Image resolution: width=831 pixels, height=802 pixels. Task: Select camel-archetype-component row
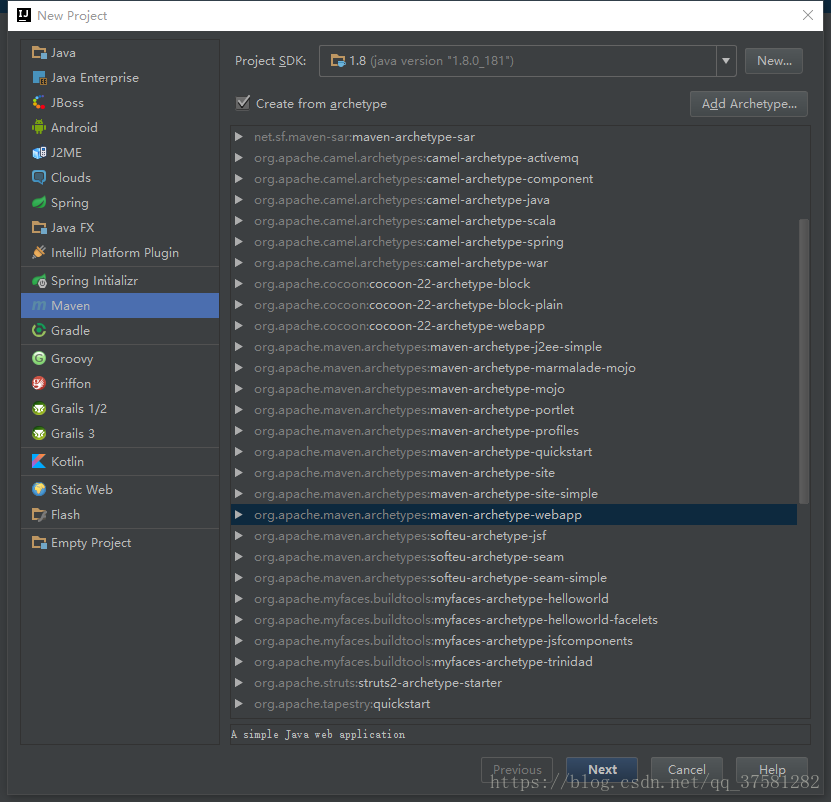click(514, 179)
